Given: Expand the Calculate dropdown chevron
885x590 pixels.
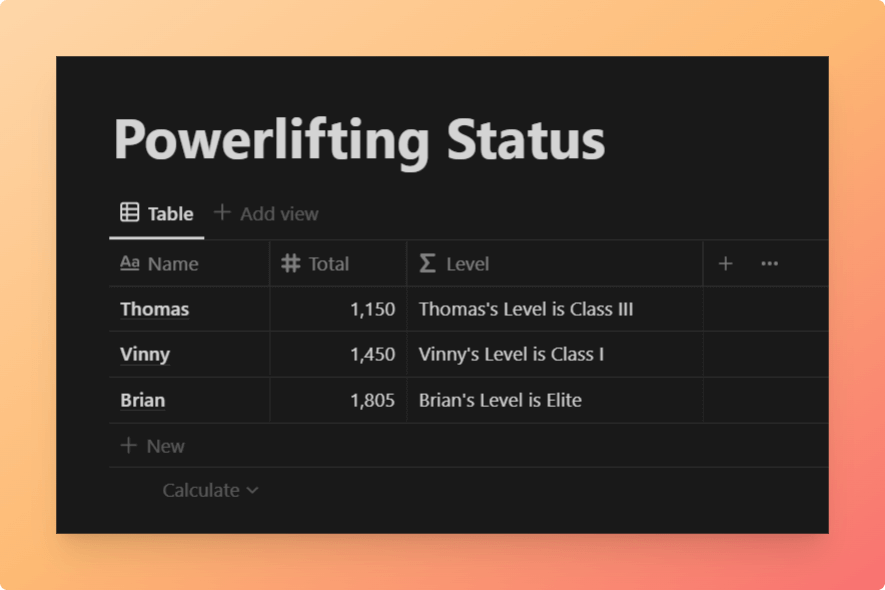Looking at the screenshot, I should [252, 491].
